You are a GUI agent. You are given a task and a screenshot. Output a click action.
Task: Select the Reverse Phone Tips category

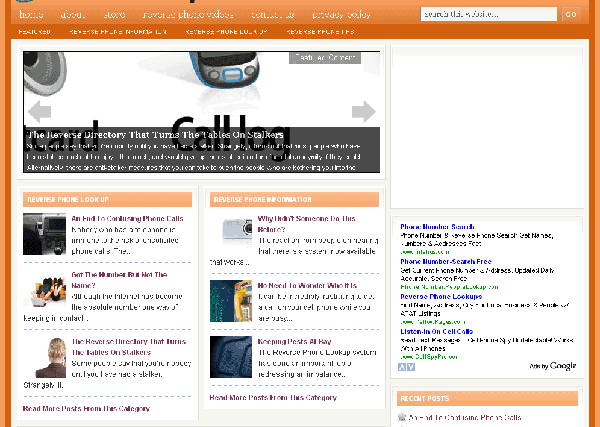pyautogui.click(x=320, y=32)
